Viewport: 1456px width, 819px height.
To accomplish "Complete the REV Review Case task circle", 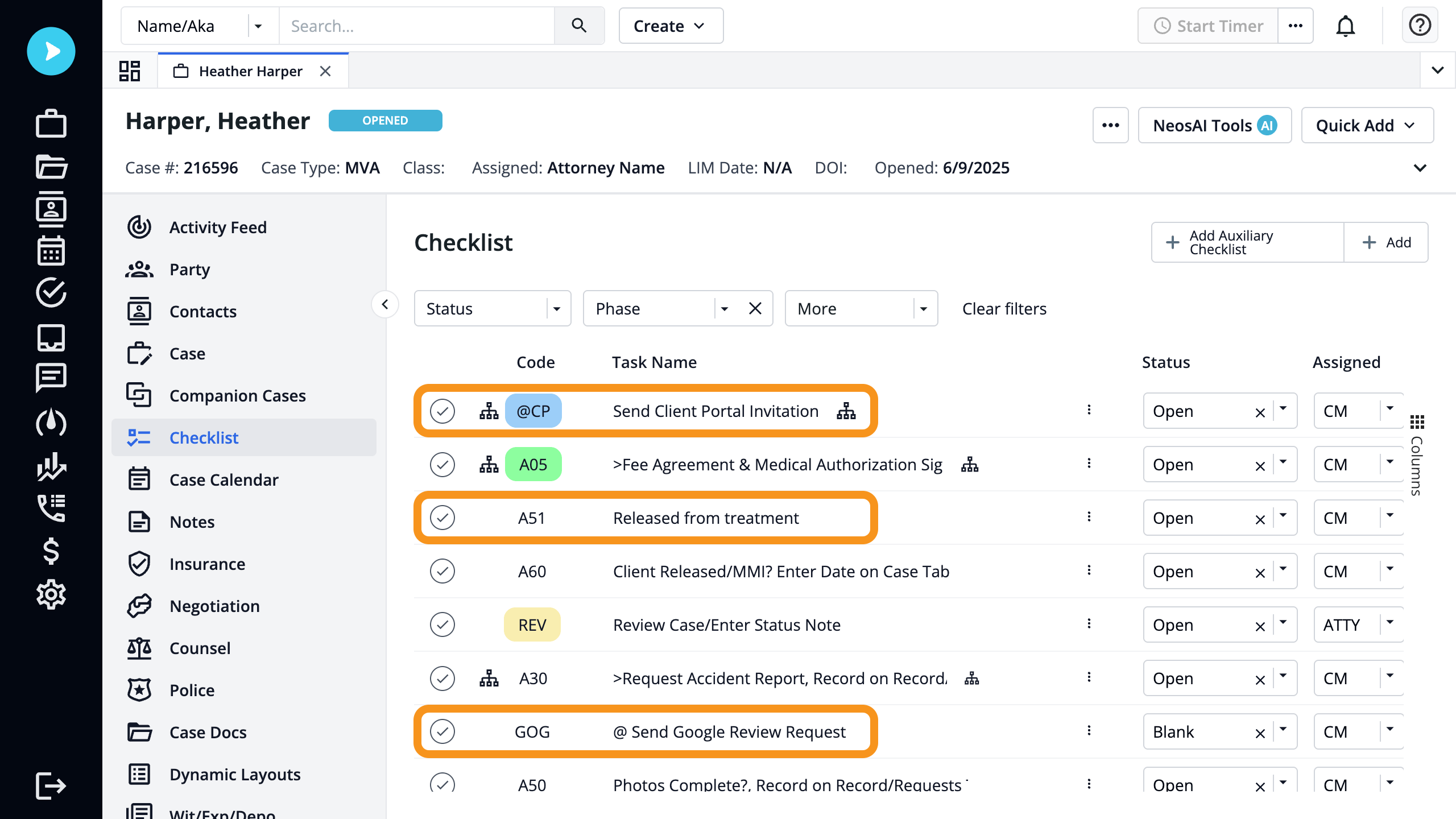I will (443, 624).
